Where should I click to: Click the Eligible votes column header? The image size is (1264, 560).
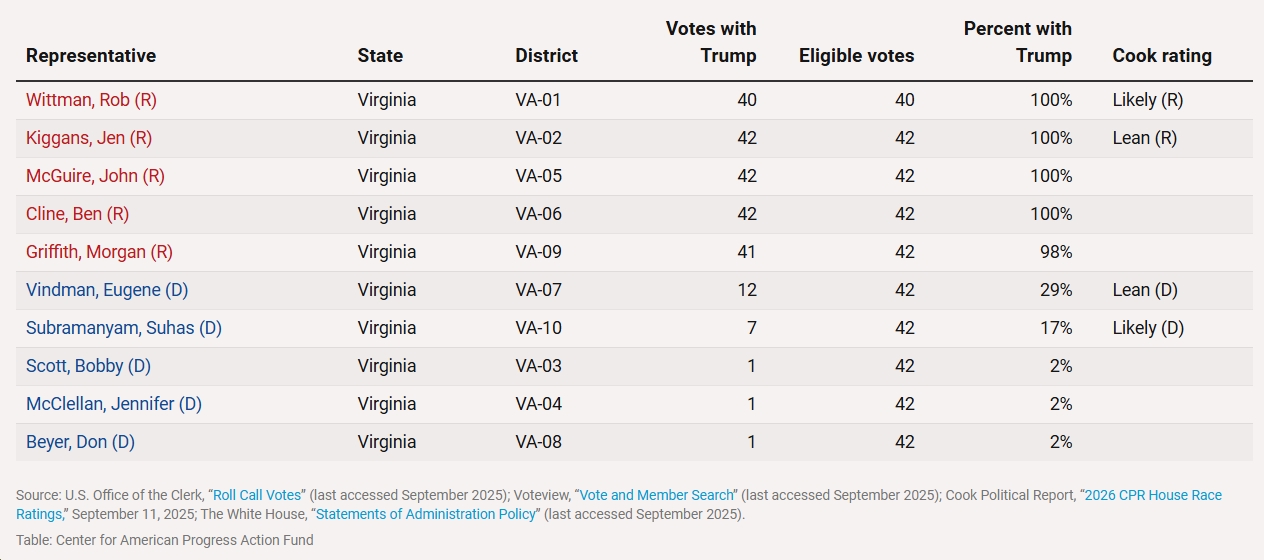(856, 56)
